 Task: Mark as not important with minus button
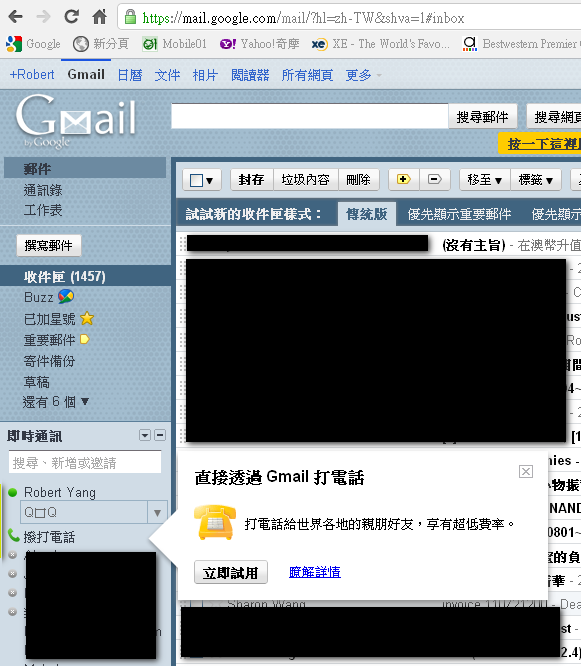click(x=434, y=180)
